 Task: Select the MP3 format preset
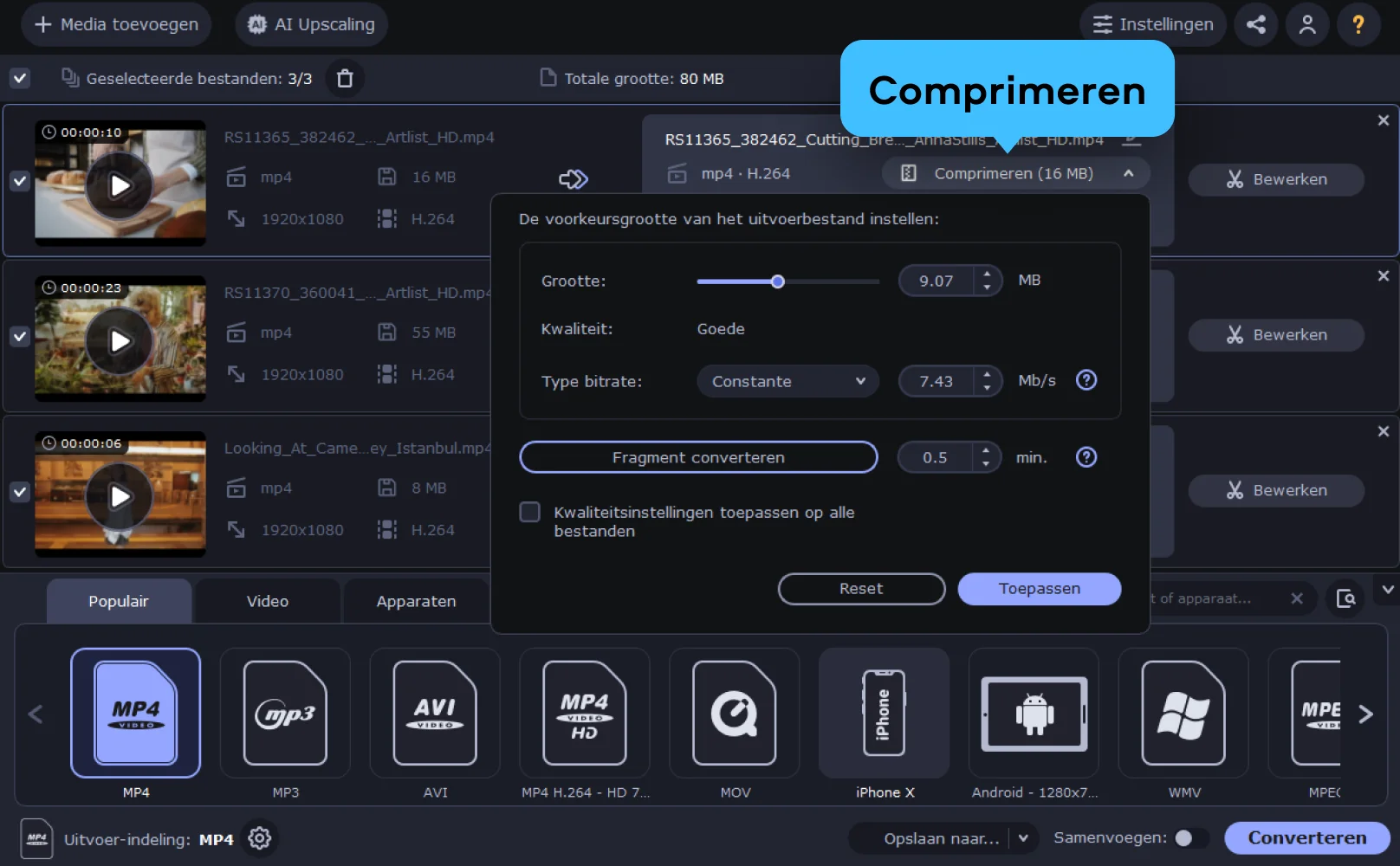click(x=286, y=713)
